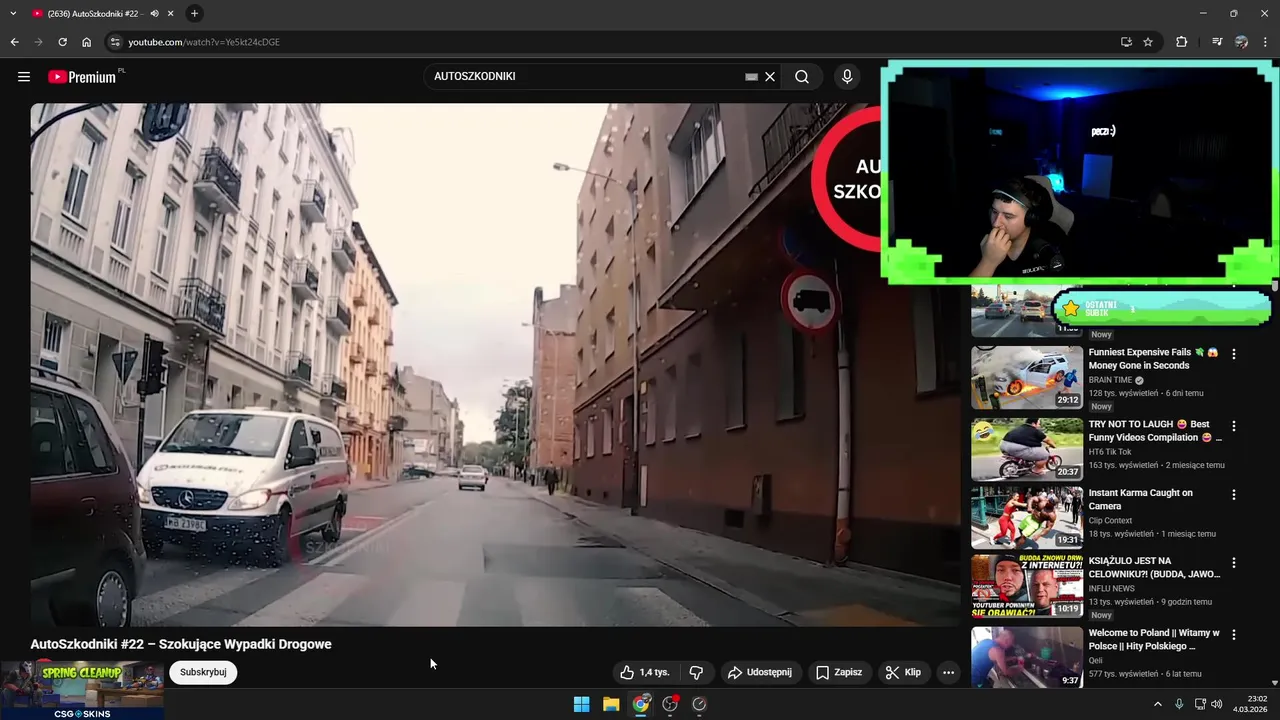Image resolution: width=1280 pixels, height=720 pixels.
Task: Click the AUTOSZKODNIKI search input field
Action: [x=585, y=76]
